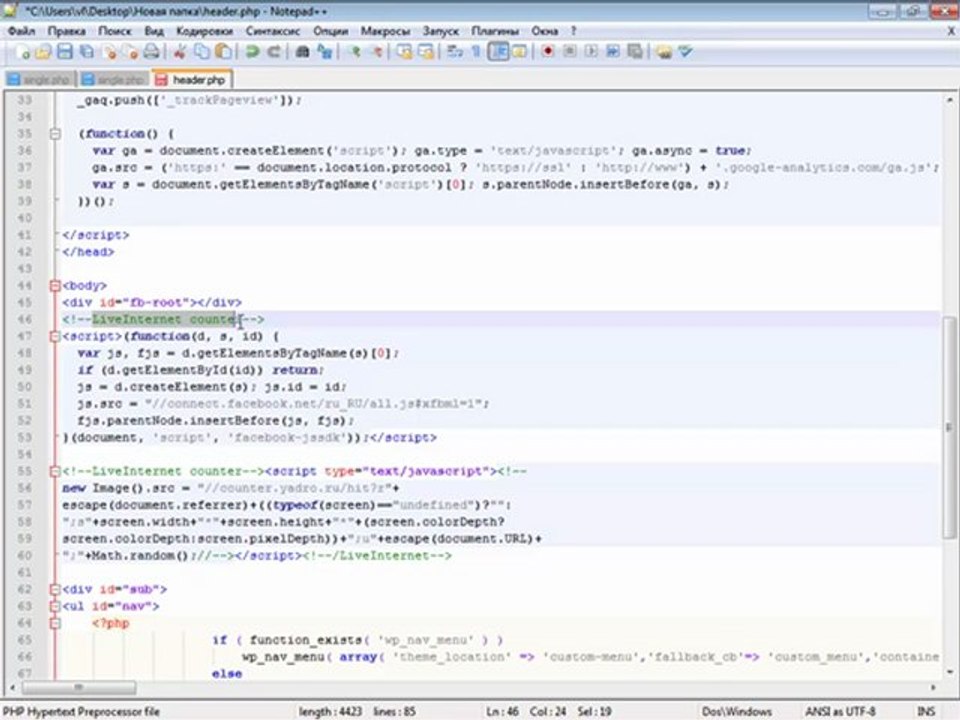The width and height of the screenshot is (960, 720).
Task: Open the User Defined Language dialog icon
Action: [519, 52]
